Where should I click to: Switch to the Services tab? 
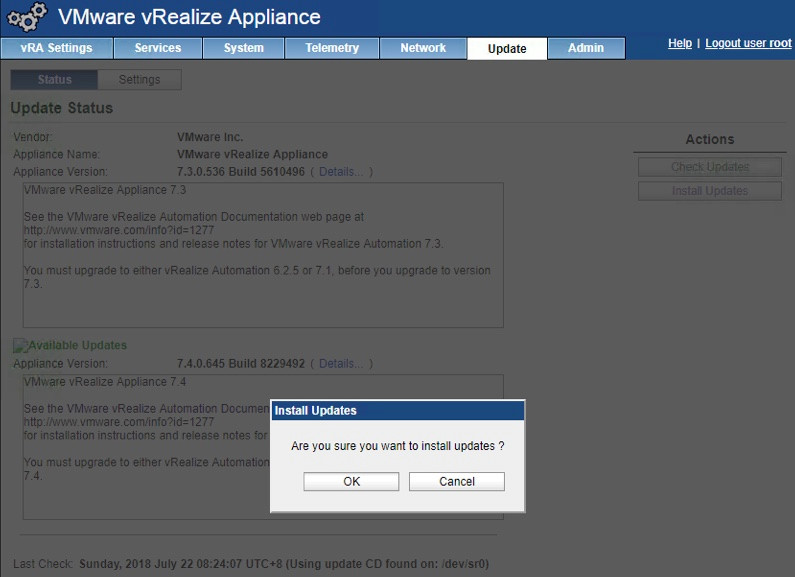pyautogui.click(x=158, y=48)
